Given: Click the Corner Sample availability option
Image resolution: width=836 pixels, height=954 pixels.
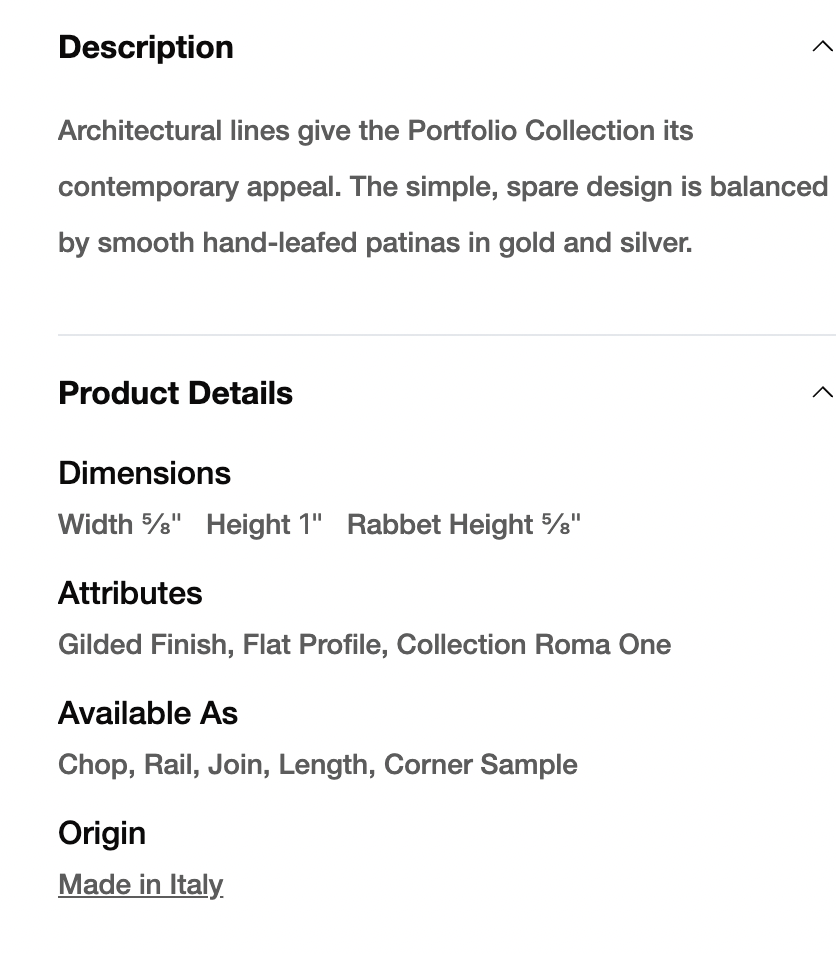Looking at the screenshot, I should [480, 764].
